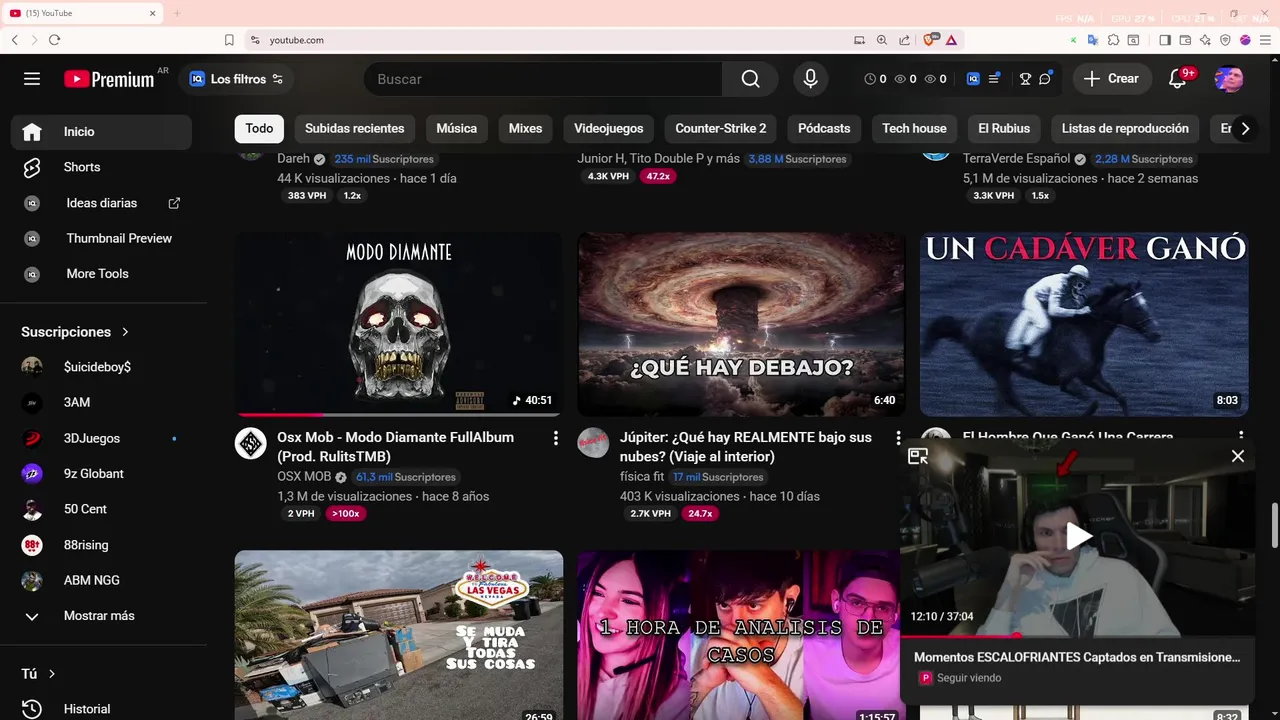Open Google Translate extension icon
This screenshot has width=1280, height=720.
pos(1093,40)
